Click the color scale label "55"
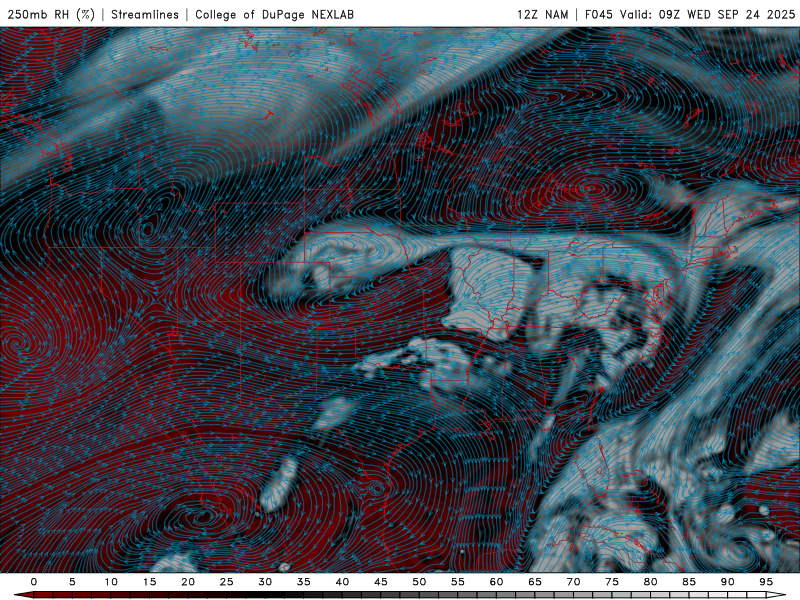The height and width of the screenshot is (600, 800). point(458,582)
